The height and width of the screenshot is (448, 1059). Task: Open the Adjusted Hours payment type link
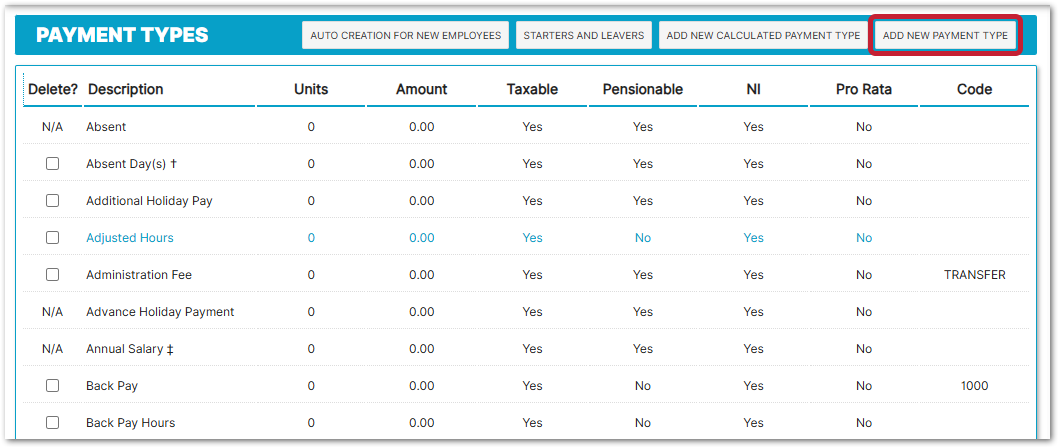130,238
